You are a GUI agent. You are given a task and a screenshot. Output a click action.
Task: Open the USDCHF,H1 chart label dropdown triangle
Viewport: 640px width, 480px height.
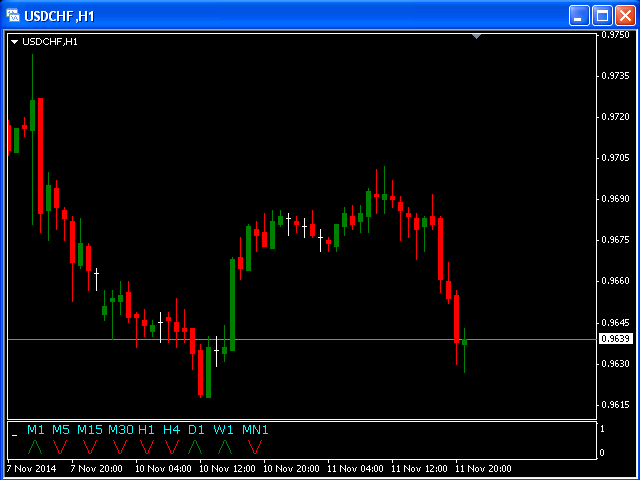click(14, 41)
